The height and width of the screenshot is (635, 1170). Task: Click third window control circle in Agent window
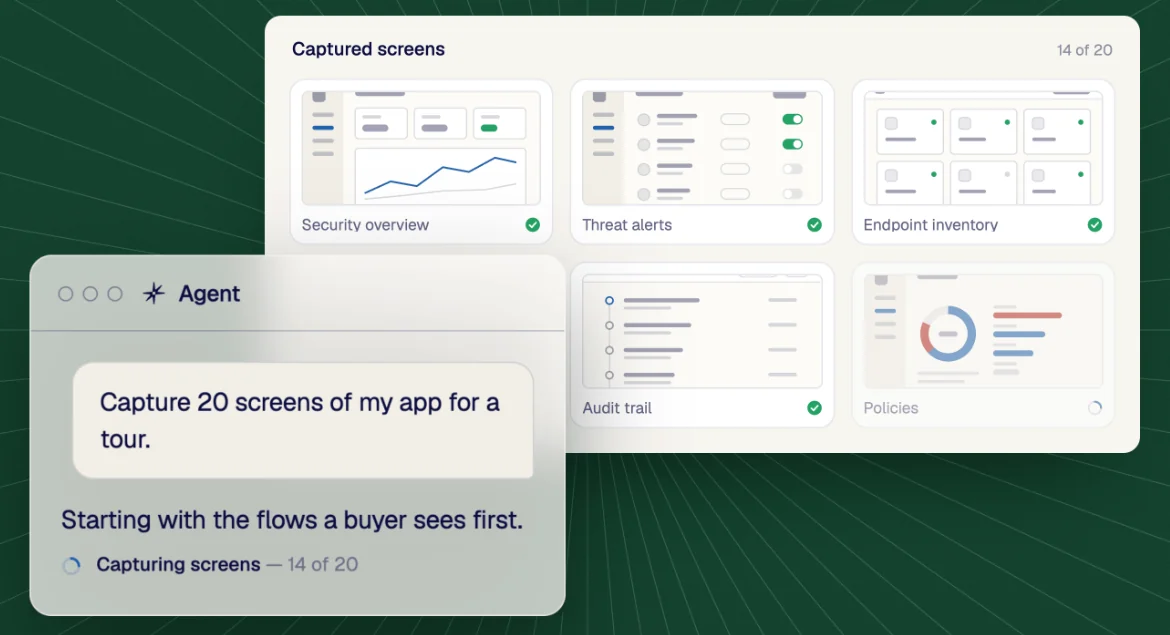coord(115,294)
